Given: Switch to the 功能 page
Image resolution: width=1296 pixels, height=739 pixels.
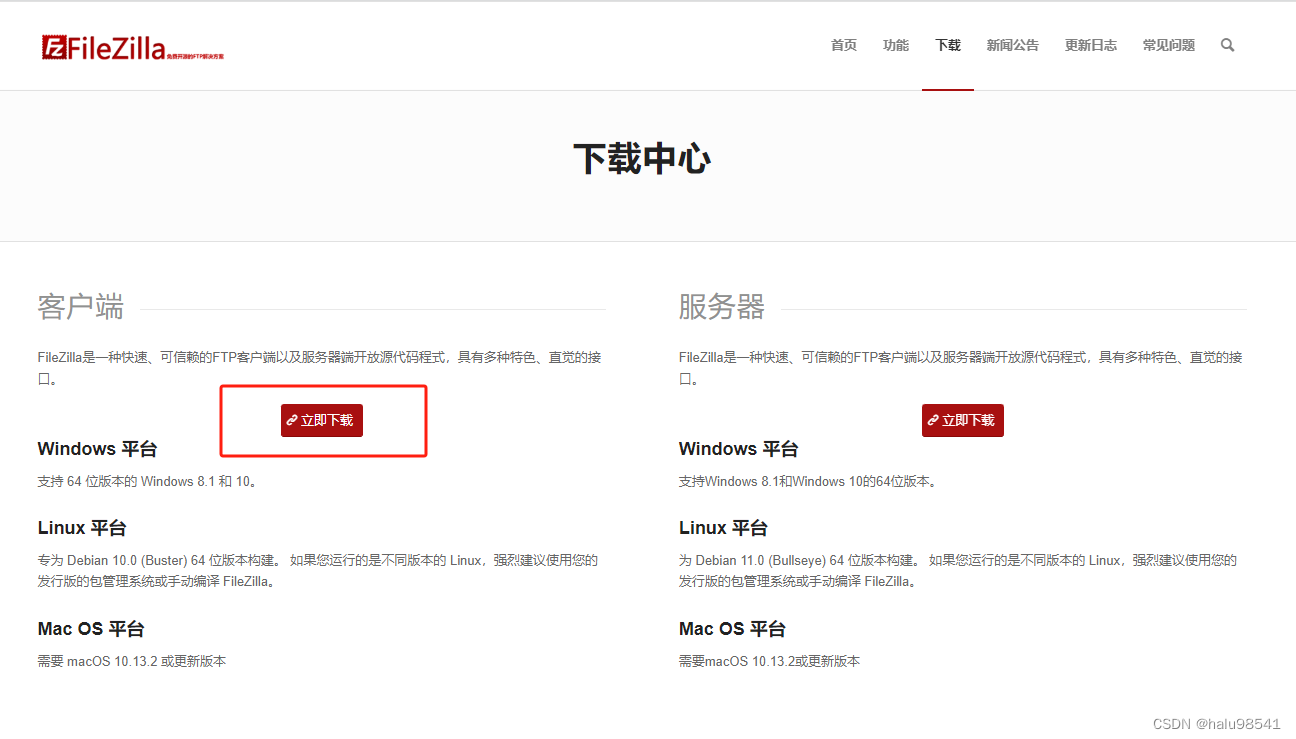Looking at the screenshot, I should click(895, 45).
